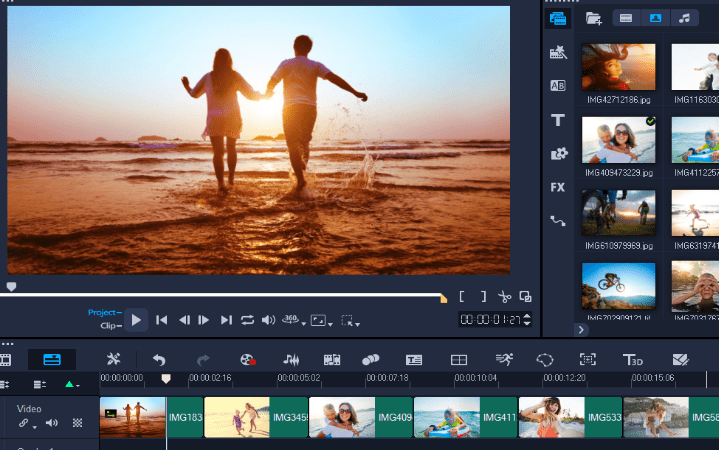This screenshot has width=720, height=450.
Task: Switch to Timeline view tab
Action: [52, 359]
